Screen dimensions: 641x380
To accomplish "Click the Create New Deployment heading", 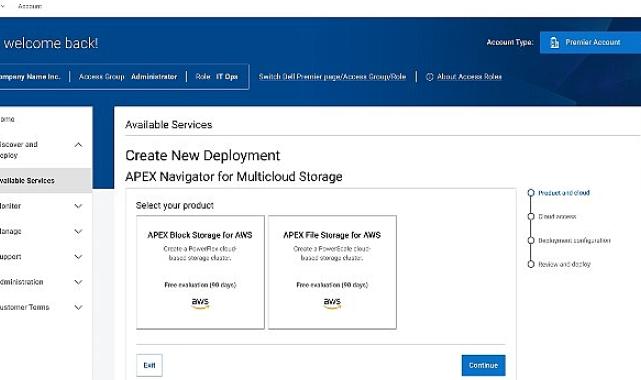I will click(202, 155).
